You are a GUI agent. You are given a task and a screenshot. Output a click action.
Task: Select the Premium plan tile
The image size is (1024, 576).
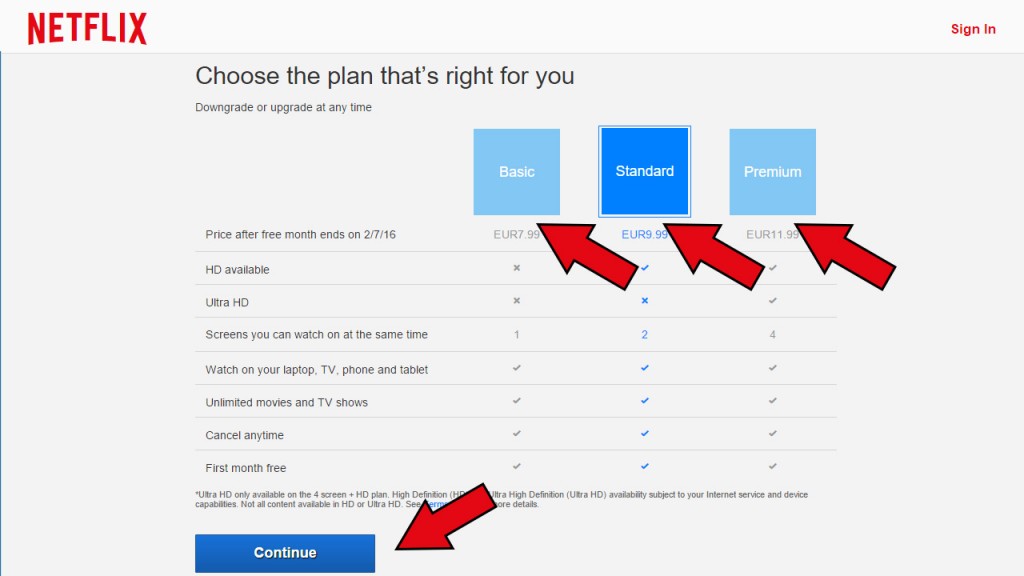[x=773, y=172]
